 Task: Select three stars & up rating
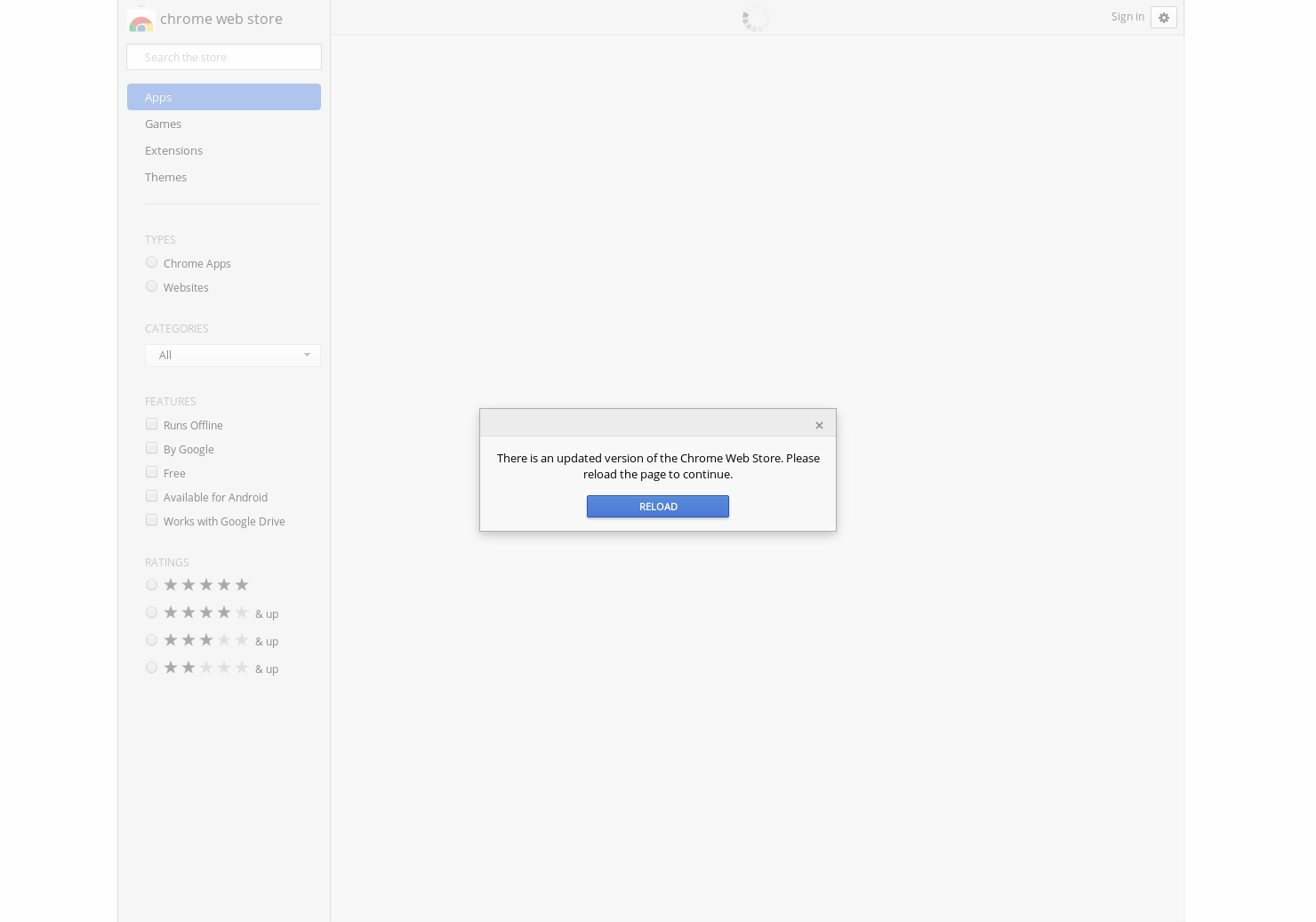(x=151, y=640)
